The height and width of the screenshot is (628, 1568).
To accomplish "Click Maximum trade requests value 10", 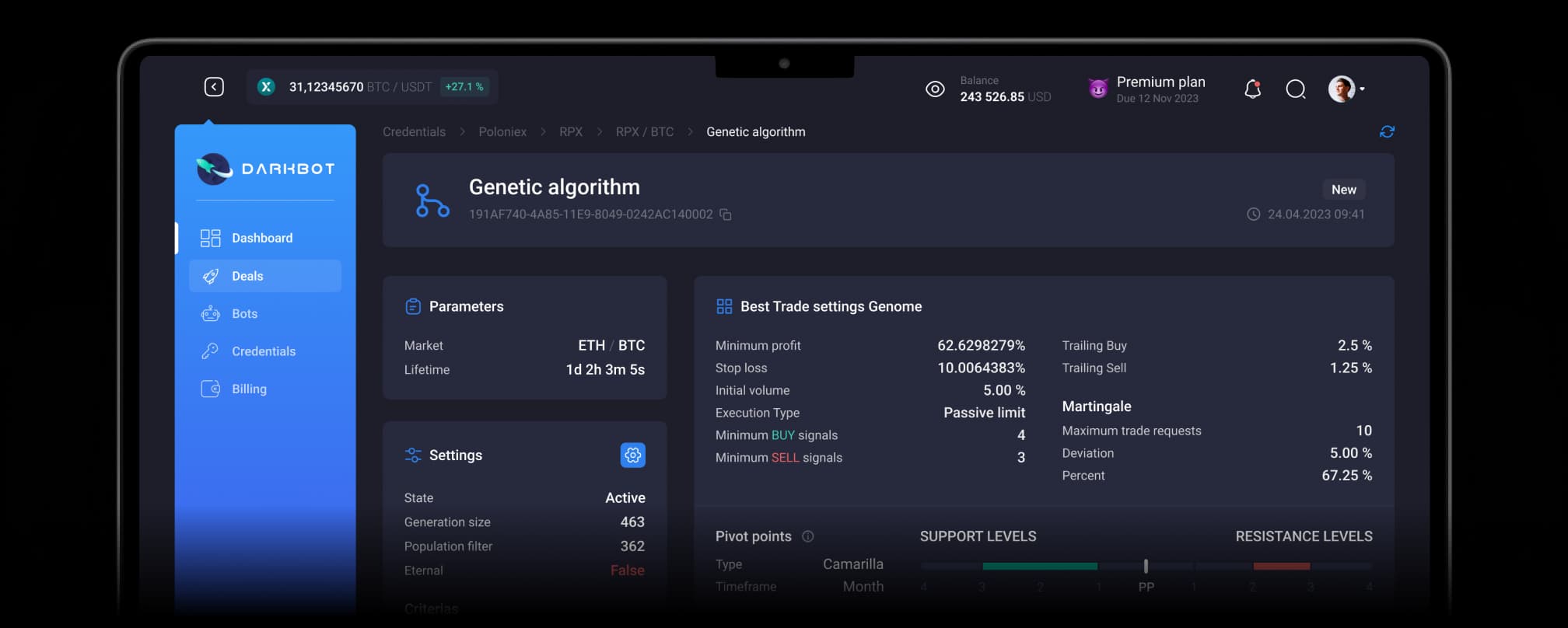I will 1363,431.
